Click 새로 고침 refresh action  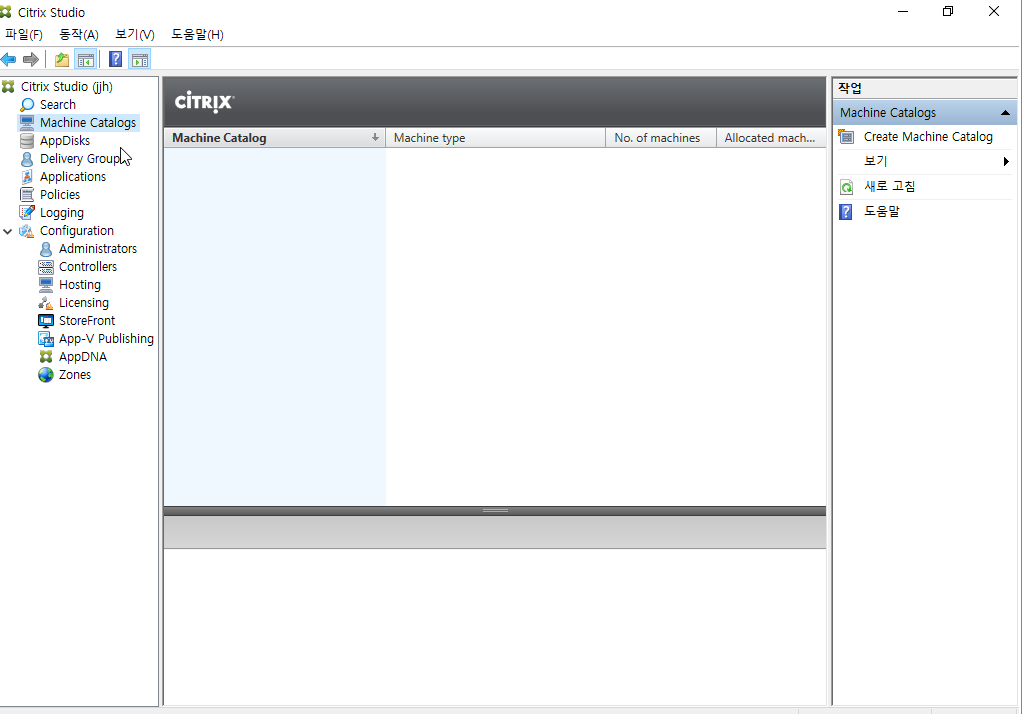tap(889, 186)
